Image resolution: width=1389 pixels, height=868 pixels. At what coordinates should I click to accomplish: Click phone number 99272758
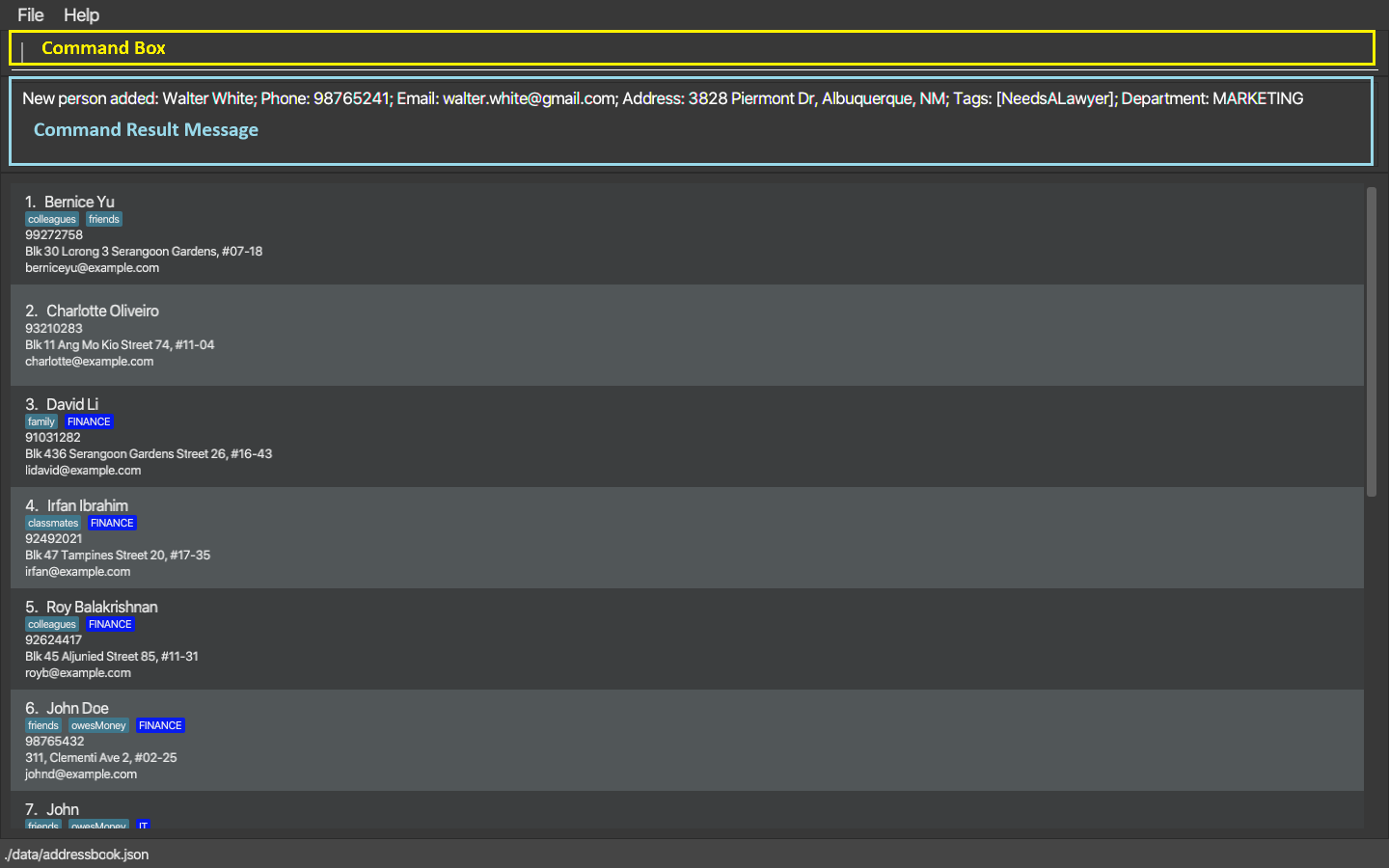coord(54,235)
